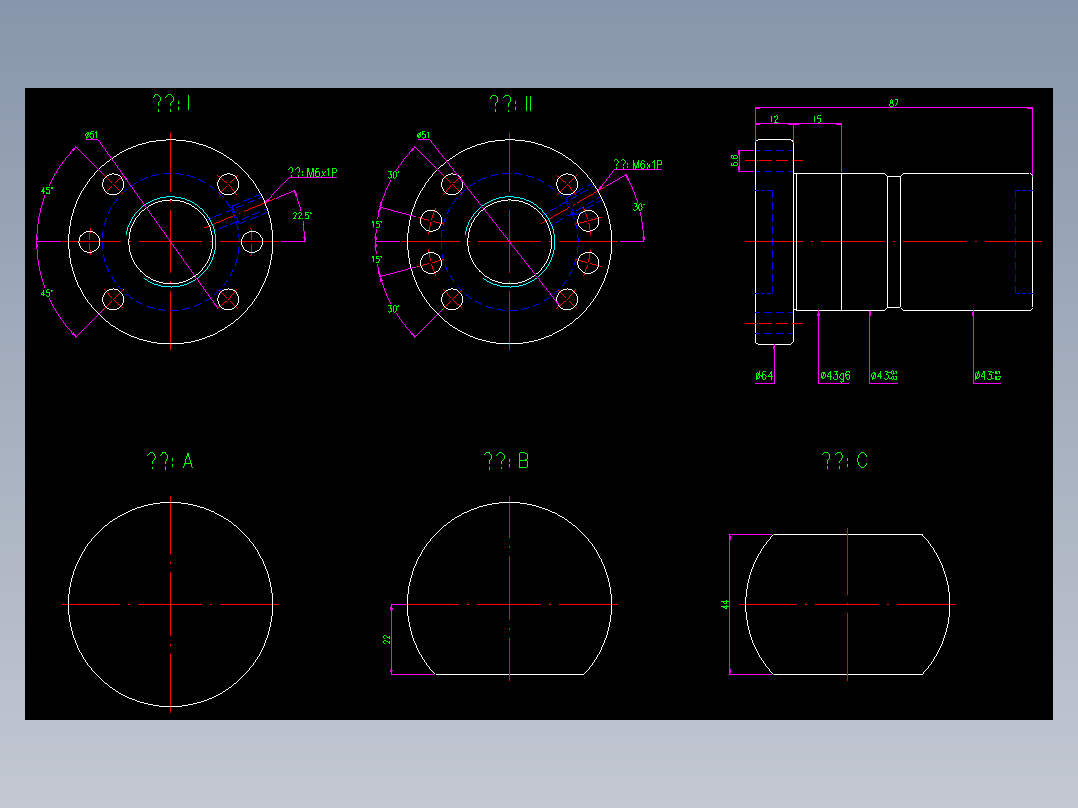Click the 12 flange thickness dimension
Screen dimensions: 1078x808
(x=774, y=119)
